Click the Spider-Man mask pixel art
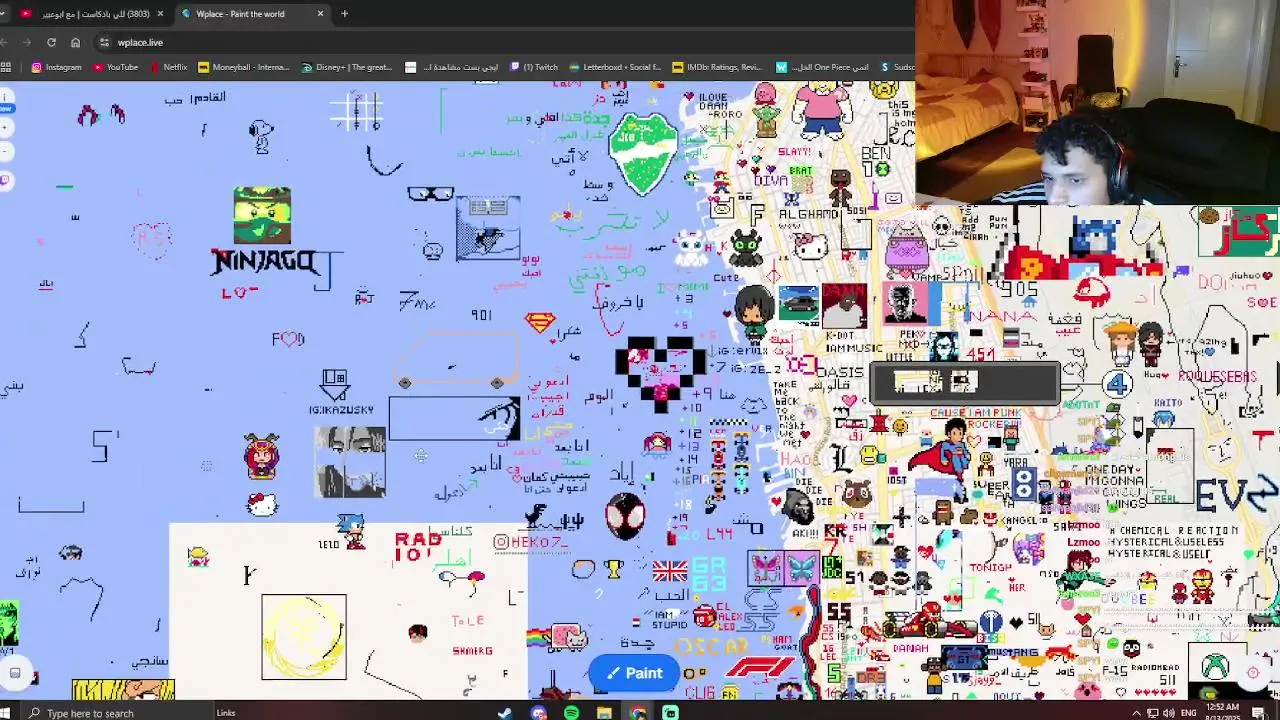This screenshot has height=720, width=1280. click(x=625, y=517)
